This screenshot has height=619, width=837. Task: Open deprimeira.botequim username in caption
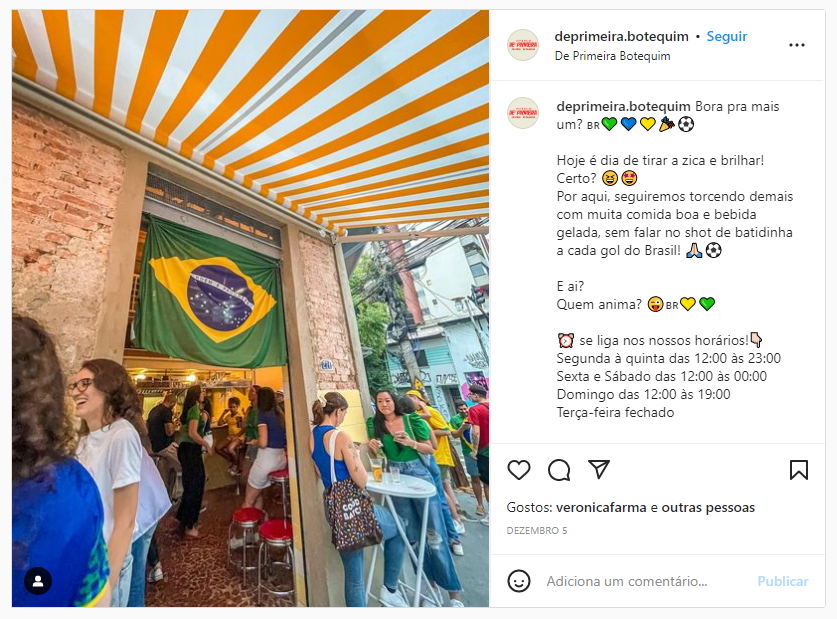click(x=623, y=106)
